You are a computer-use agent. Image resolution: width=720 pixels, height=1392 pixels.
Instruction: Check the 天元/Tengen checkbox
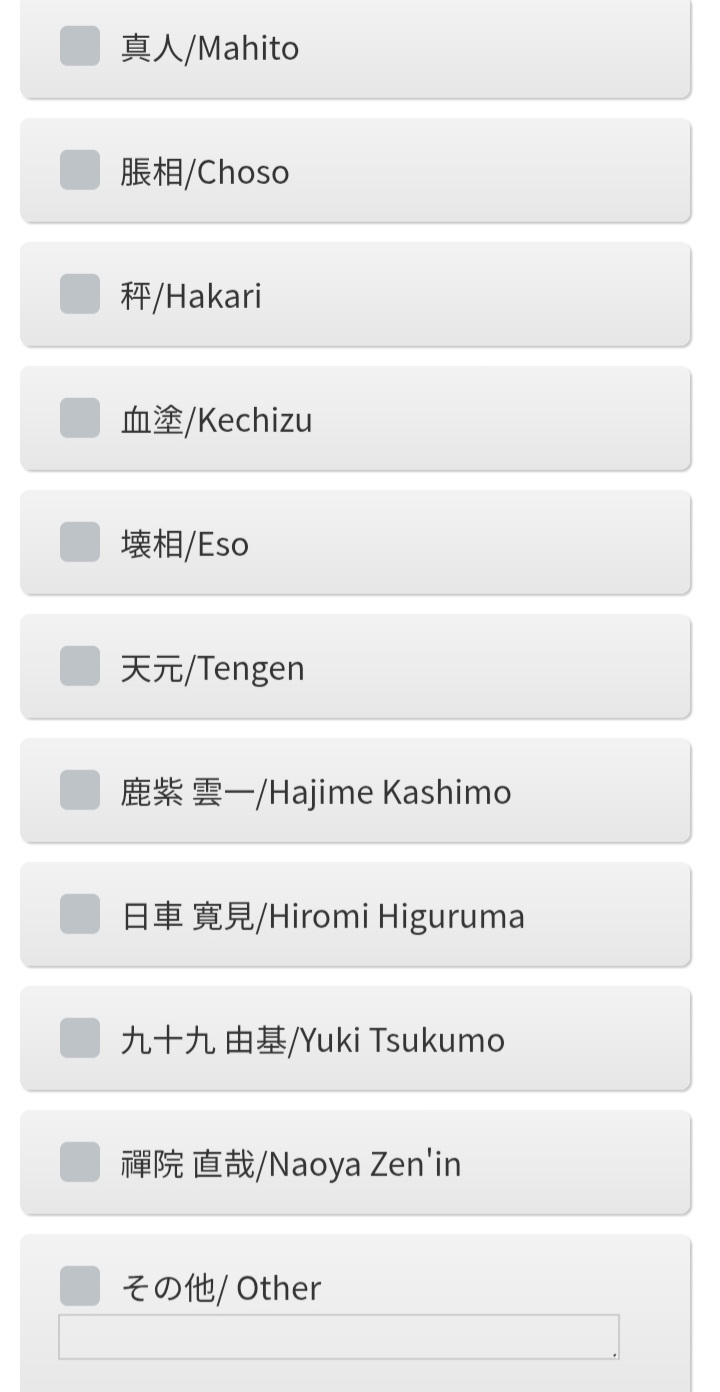tap(80, 667)
